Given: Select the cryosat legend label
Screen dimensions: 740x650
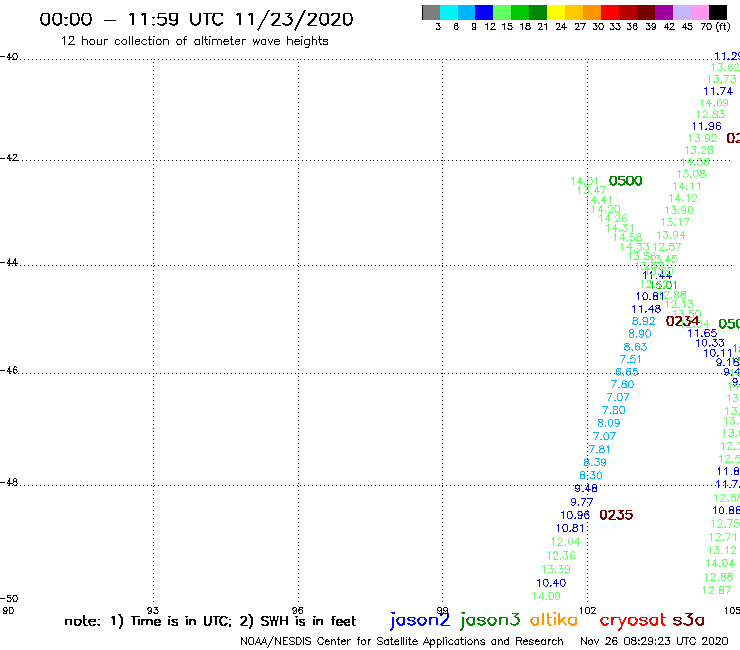Looking at the screenshot, I should click(633, 620).
